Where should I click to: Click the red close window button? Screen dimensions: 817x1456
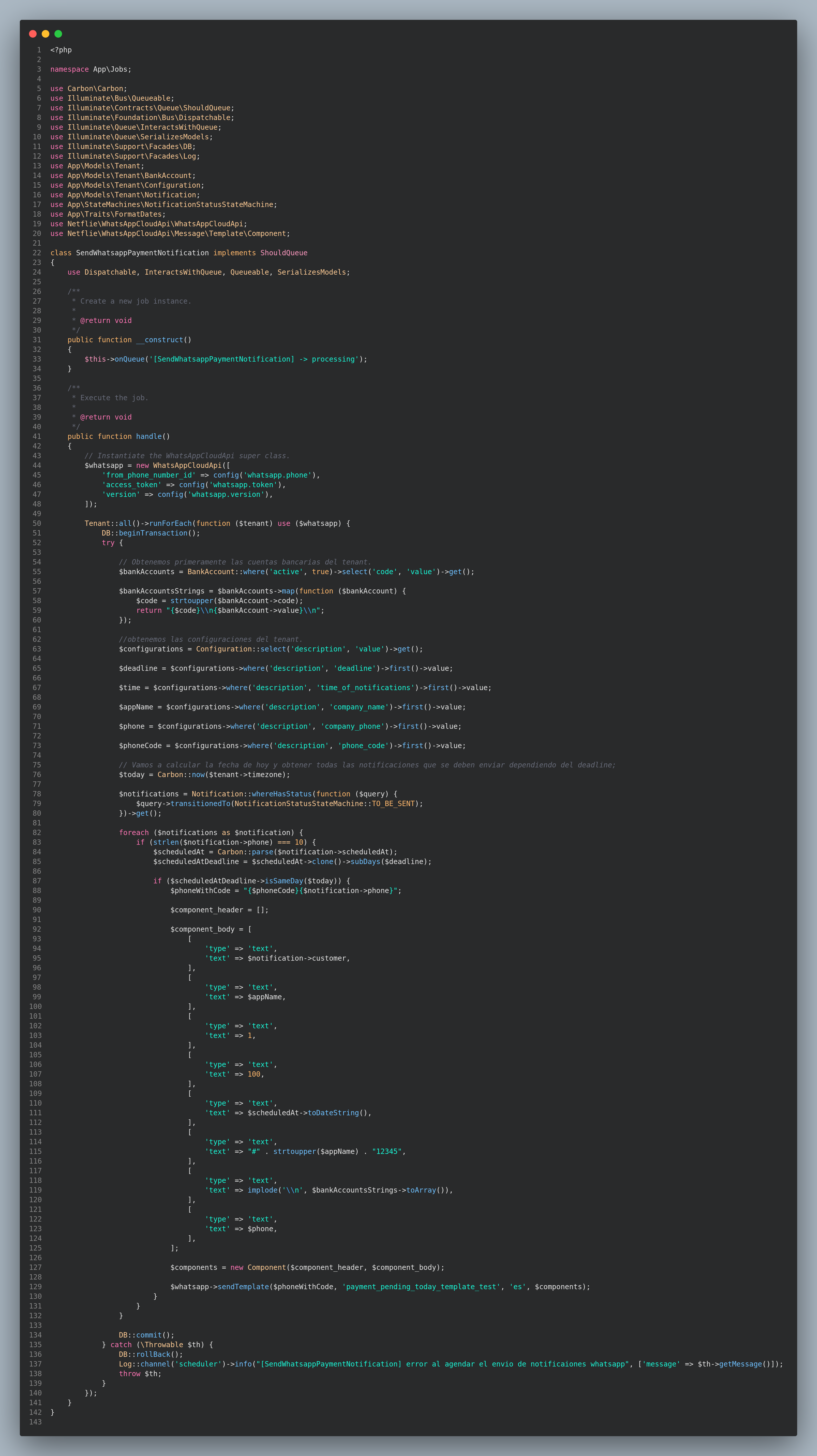tap(33, 34)
